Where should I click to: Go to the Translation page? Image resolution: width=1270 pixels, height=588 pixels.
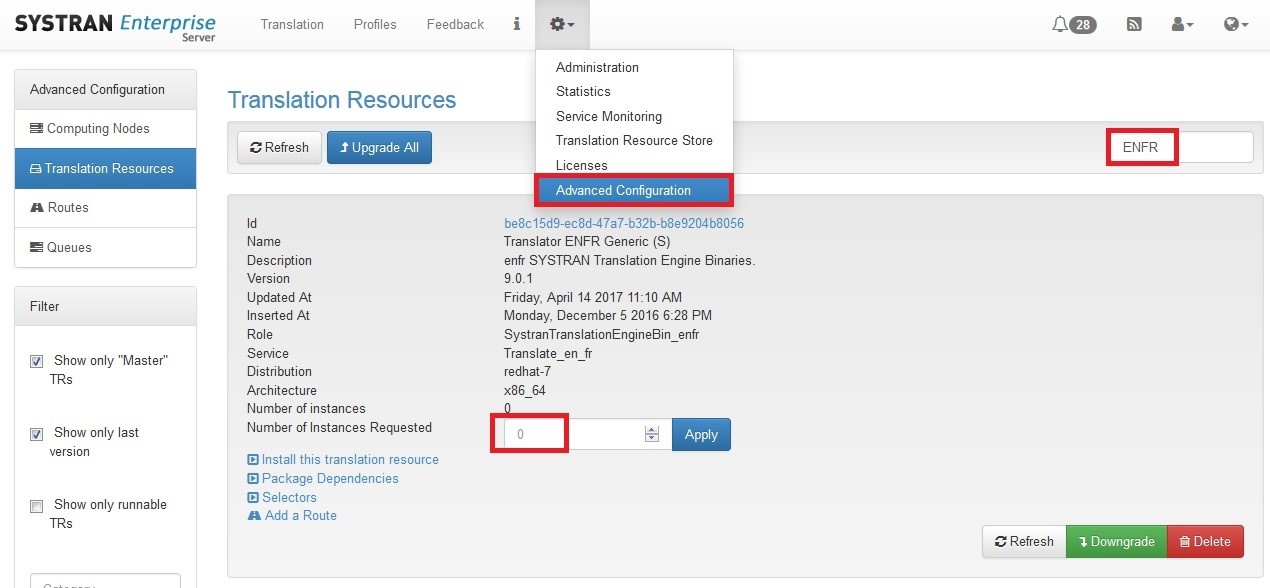[x=292, y=24]
